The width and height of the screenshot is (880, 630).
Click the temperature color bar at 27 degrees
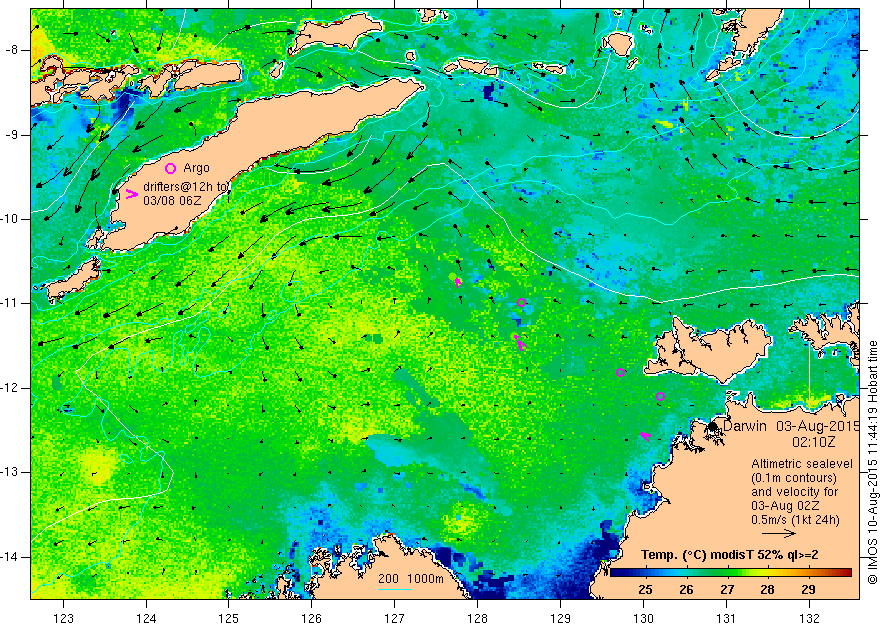coord(727,573)
